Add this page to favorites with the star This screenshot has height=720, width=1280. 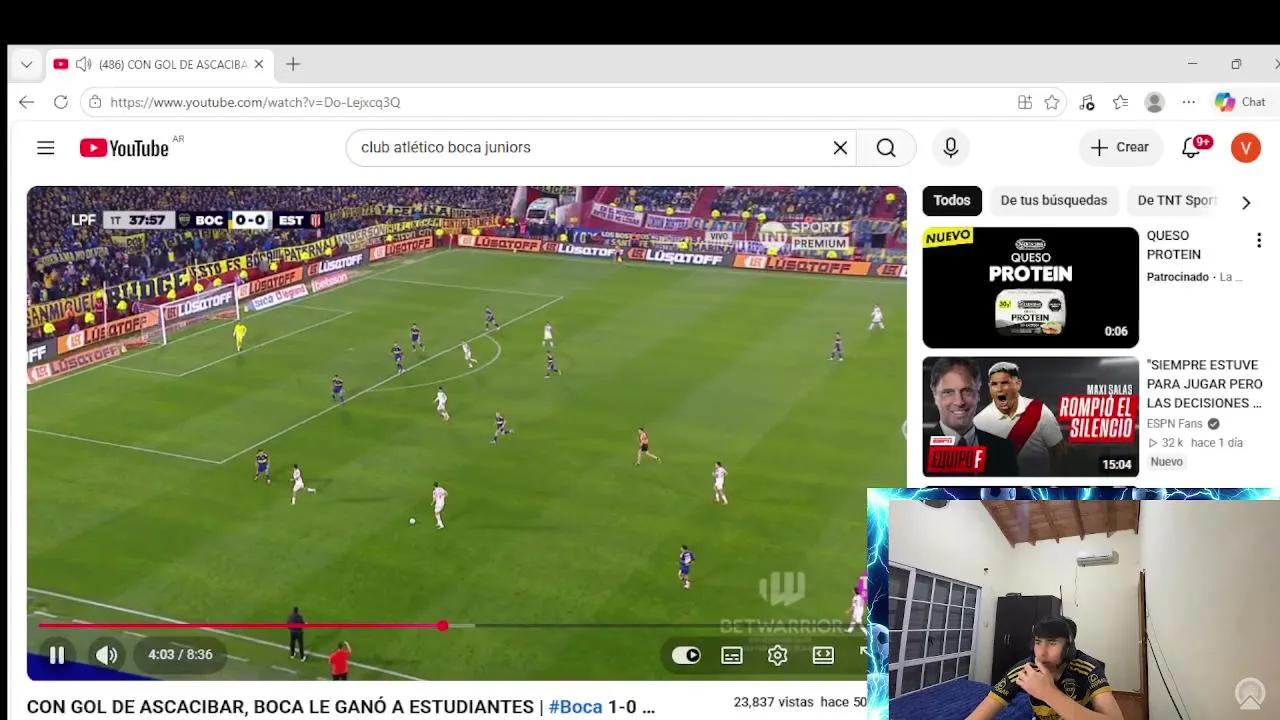click(x=1052, y=102)
